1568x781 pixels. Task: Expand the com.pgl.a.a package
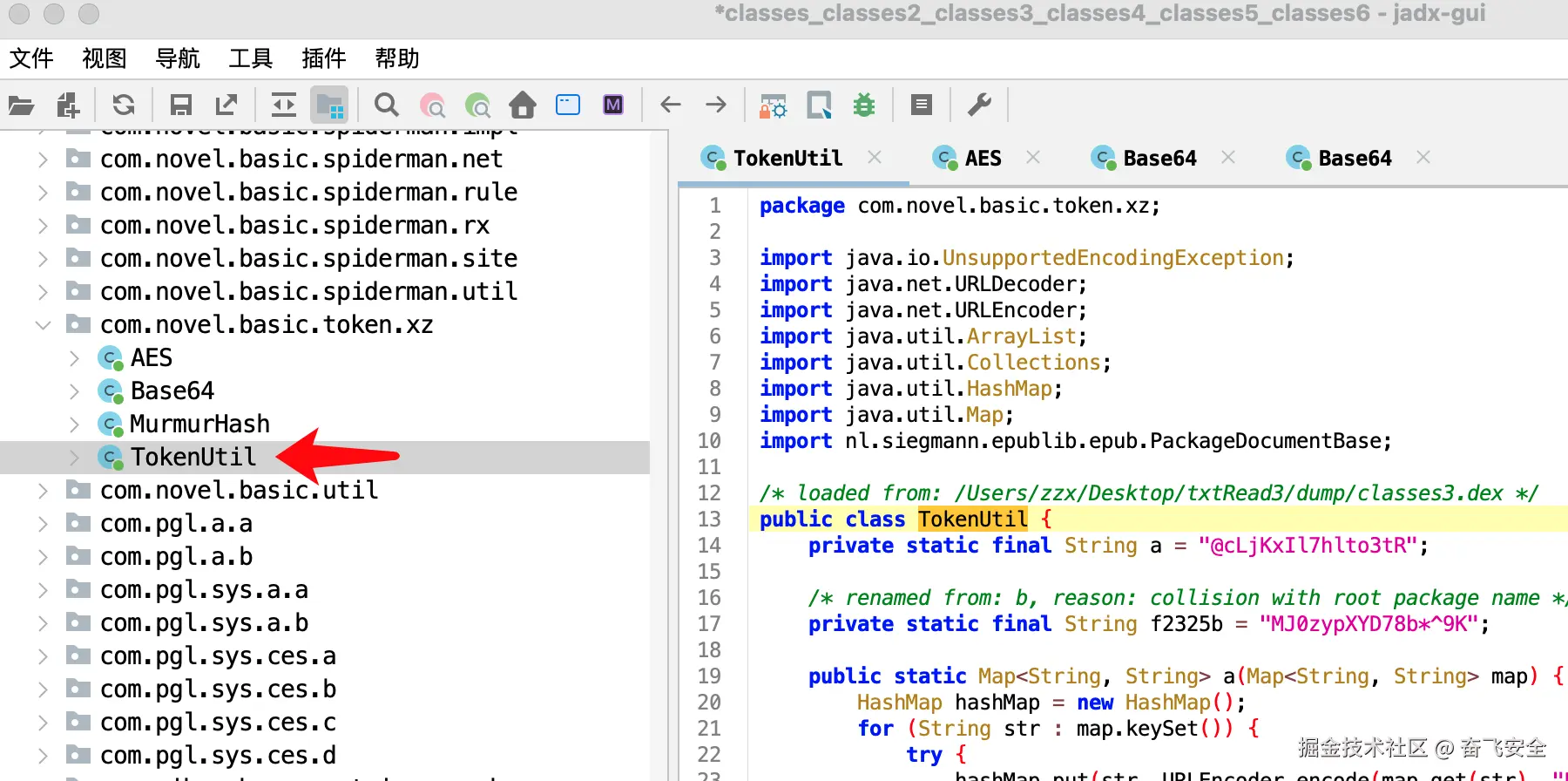coord(43,524)
